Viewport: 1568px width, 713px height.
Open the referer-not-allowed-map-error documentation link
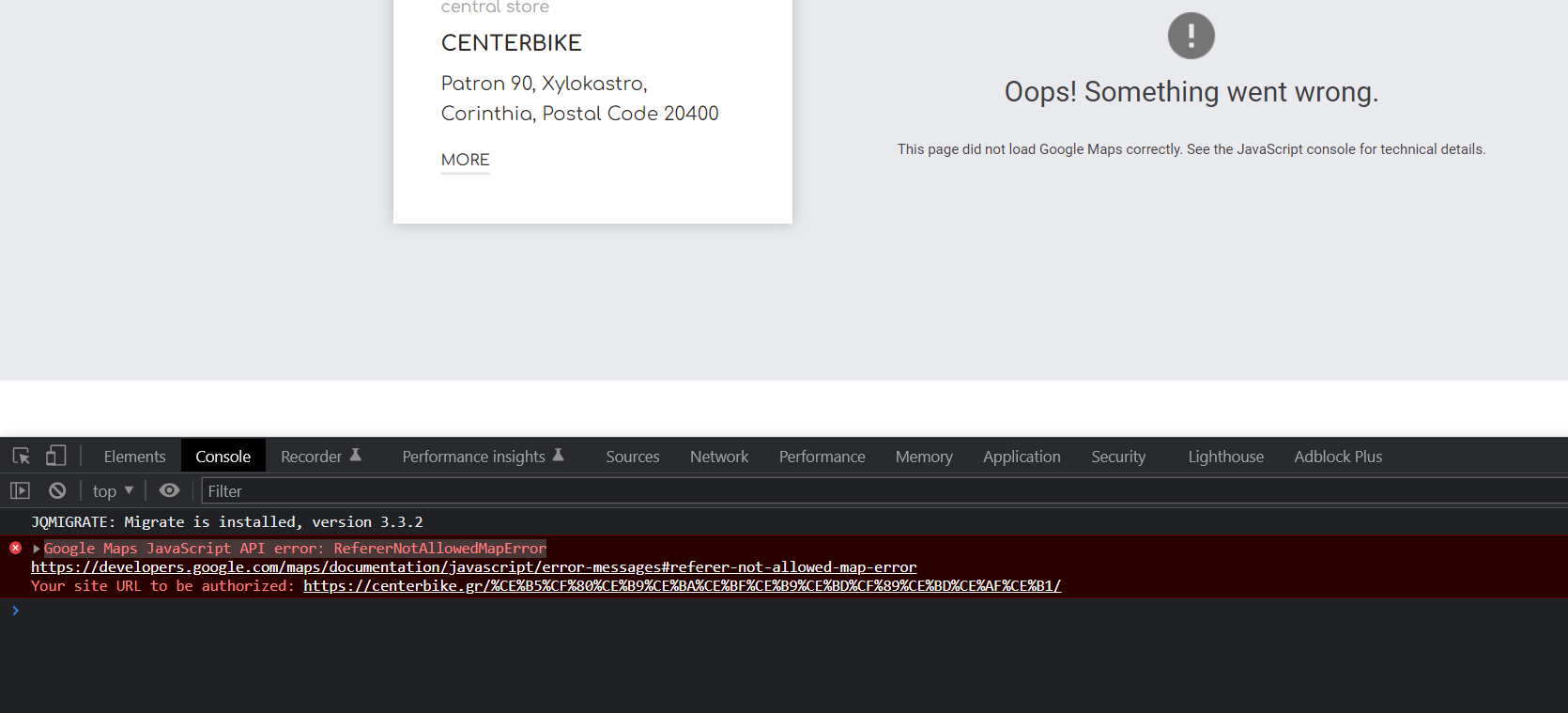coord(474,567)
